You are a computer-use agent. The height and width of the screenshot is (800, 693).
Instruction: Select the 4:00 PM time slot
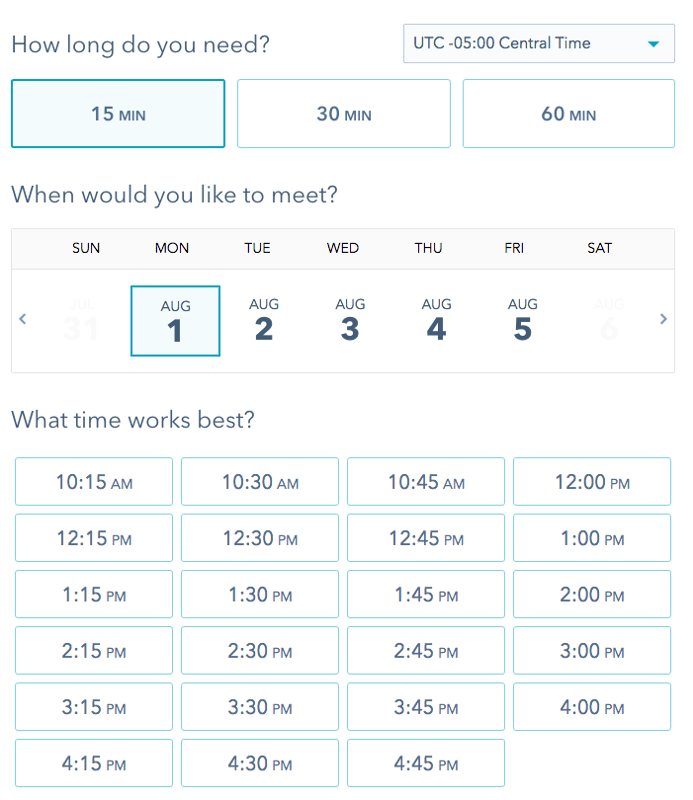pos(592,707)
